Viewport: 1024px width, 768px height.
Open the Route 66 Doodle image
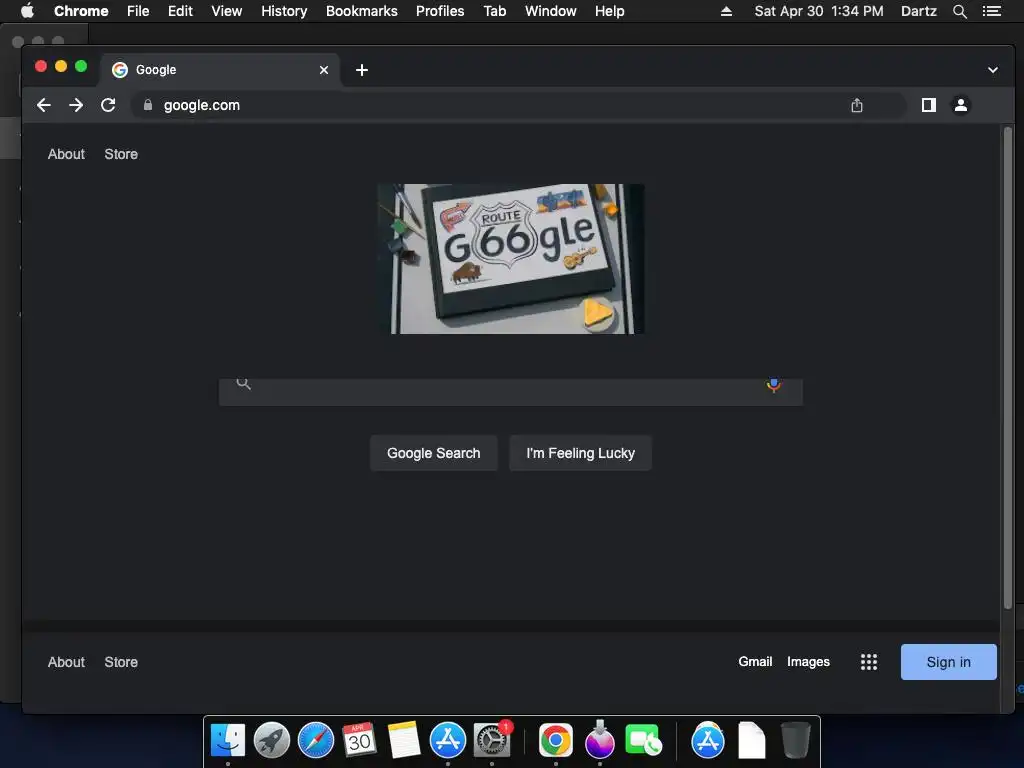(x=511, y=259)
